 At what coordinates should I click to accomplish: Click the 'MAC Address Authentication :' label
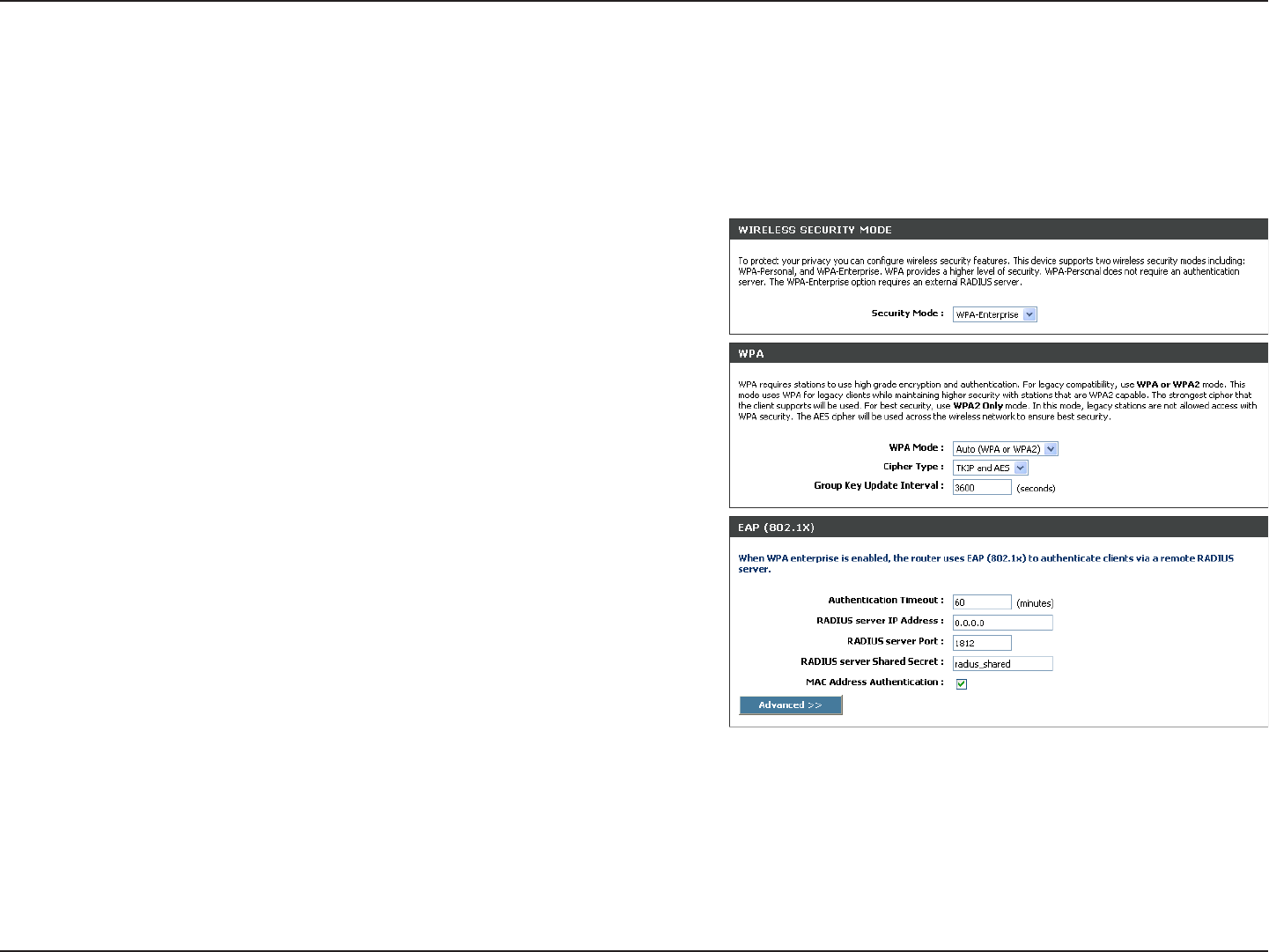(874, 683)
